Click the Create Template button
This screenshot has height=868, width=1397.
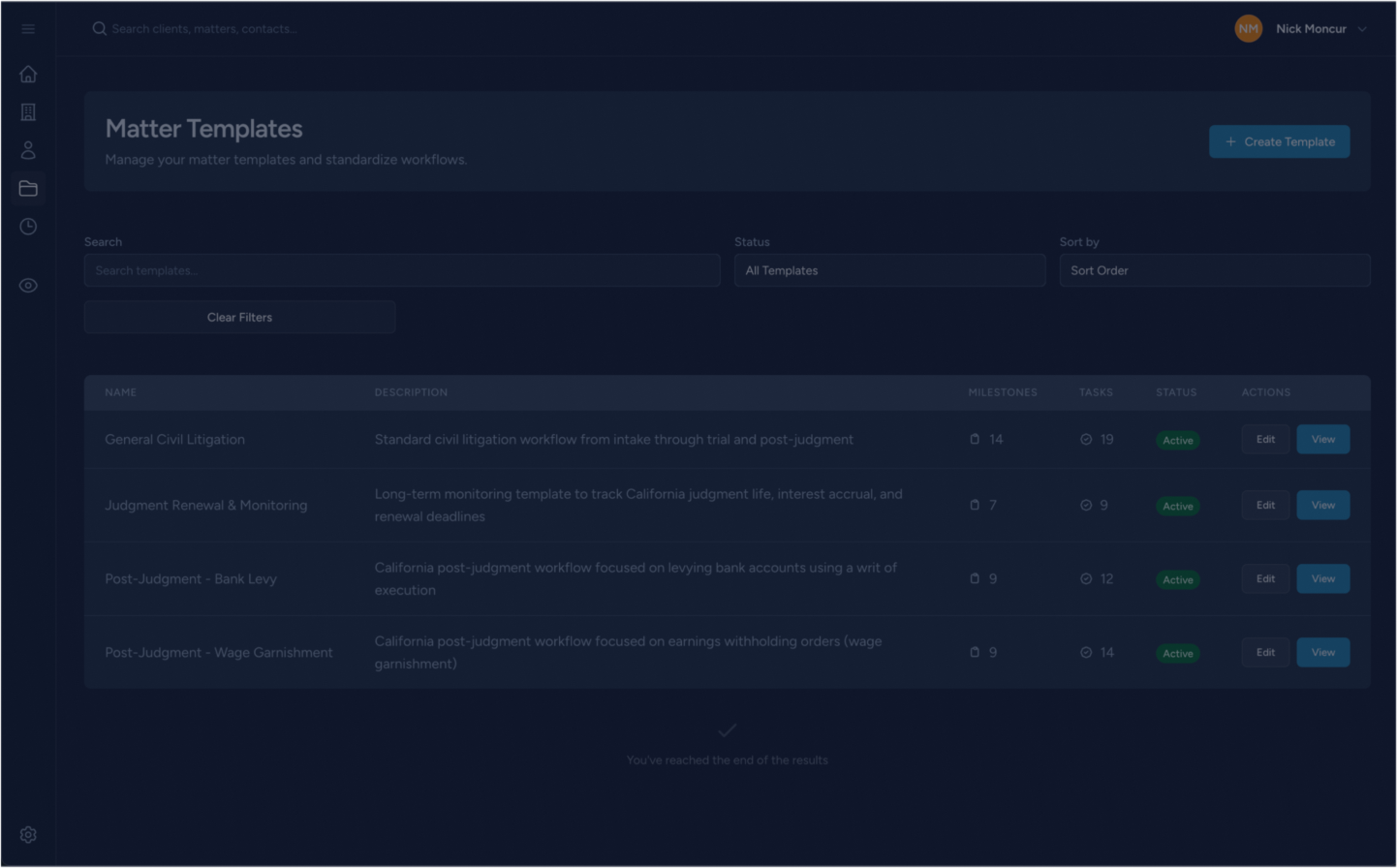1279,140
